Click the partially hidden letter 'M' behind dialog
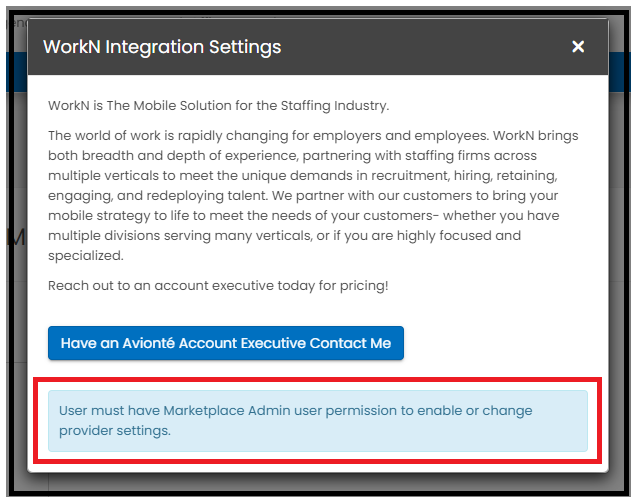 (x=17, y=237)
